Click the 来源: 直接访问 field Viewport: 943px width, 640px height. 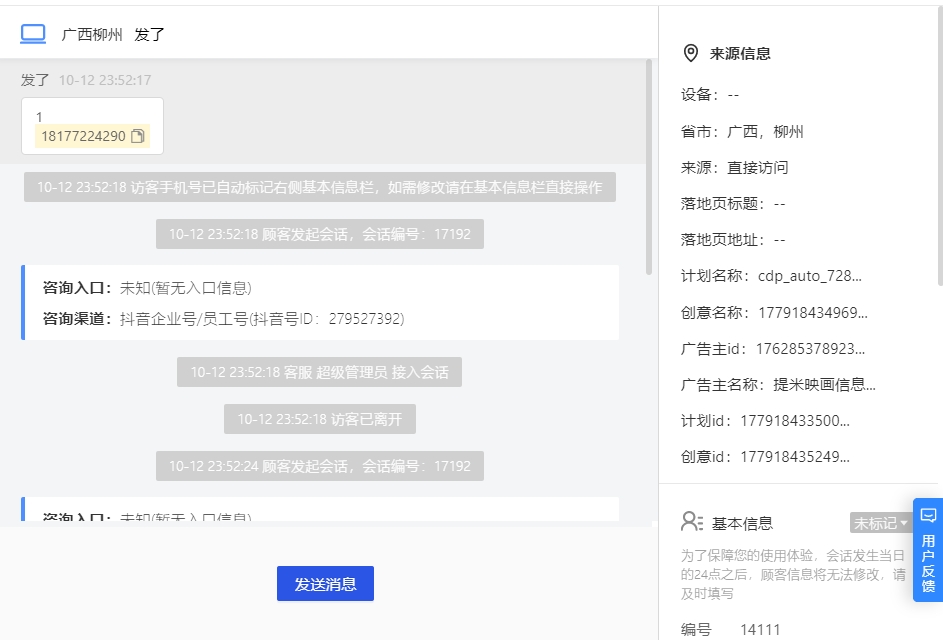(x=734, y=168)
